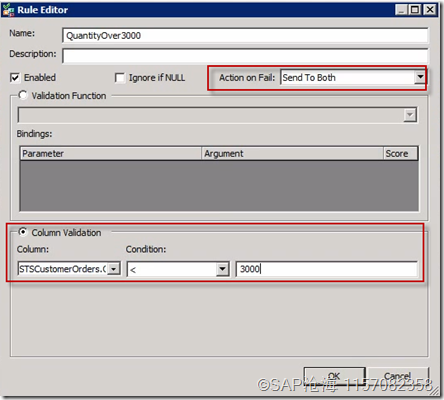Click the condition value field containing 3000
The image size is (444, 400).
[326, 269]
